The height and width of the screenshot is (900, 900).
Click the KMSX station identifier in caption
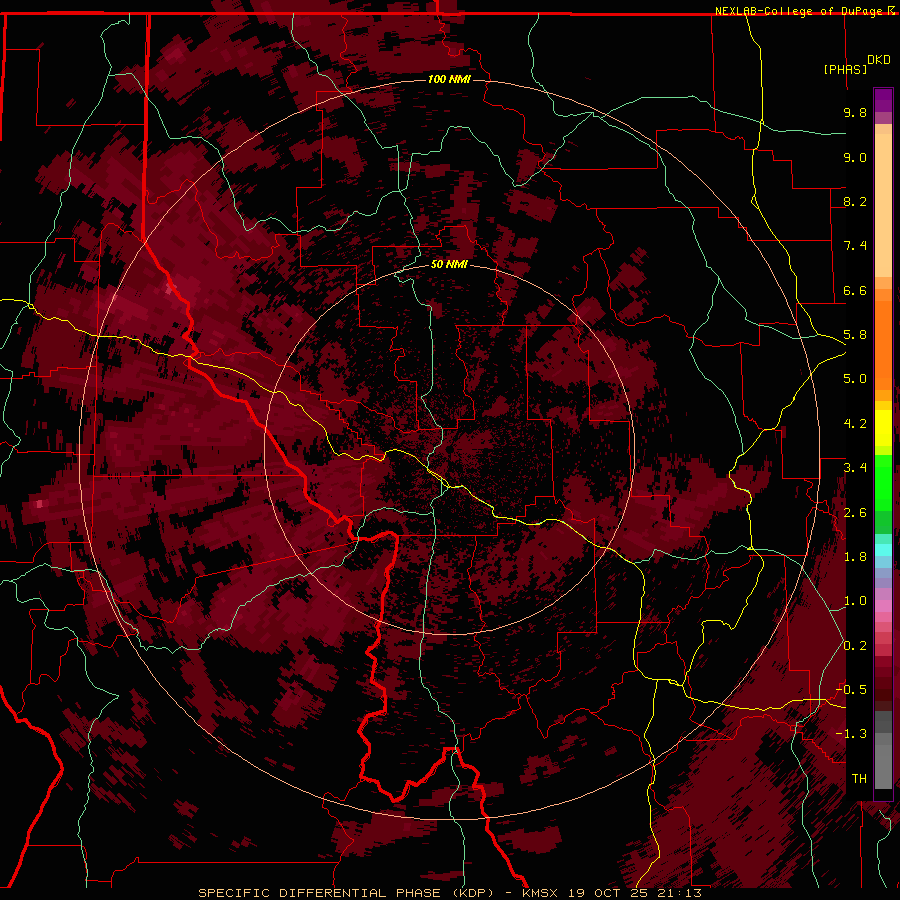[x=542, y=893]
